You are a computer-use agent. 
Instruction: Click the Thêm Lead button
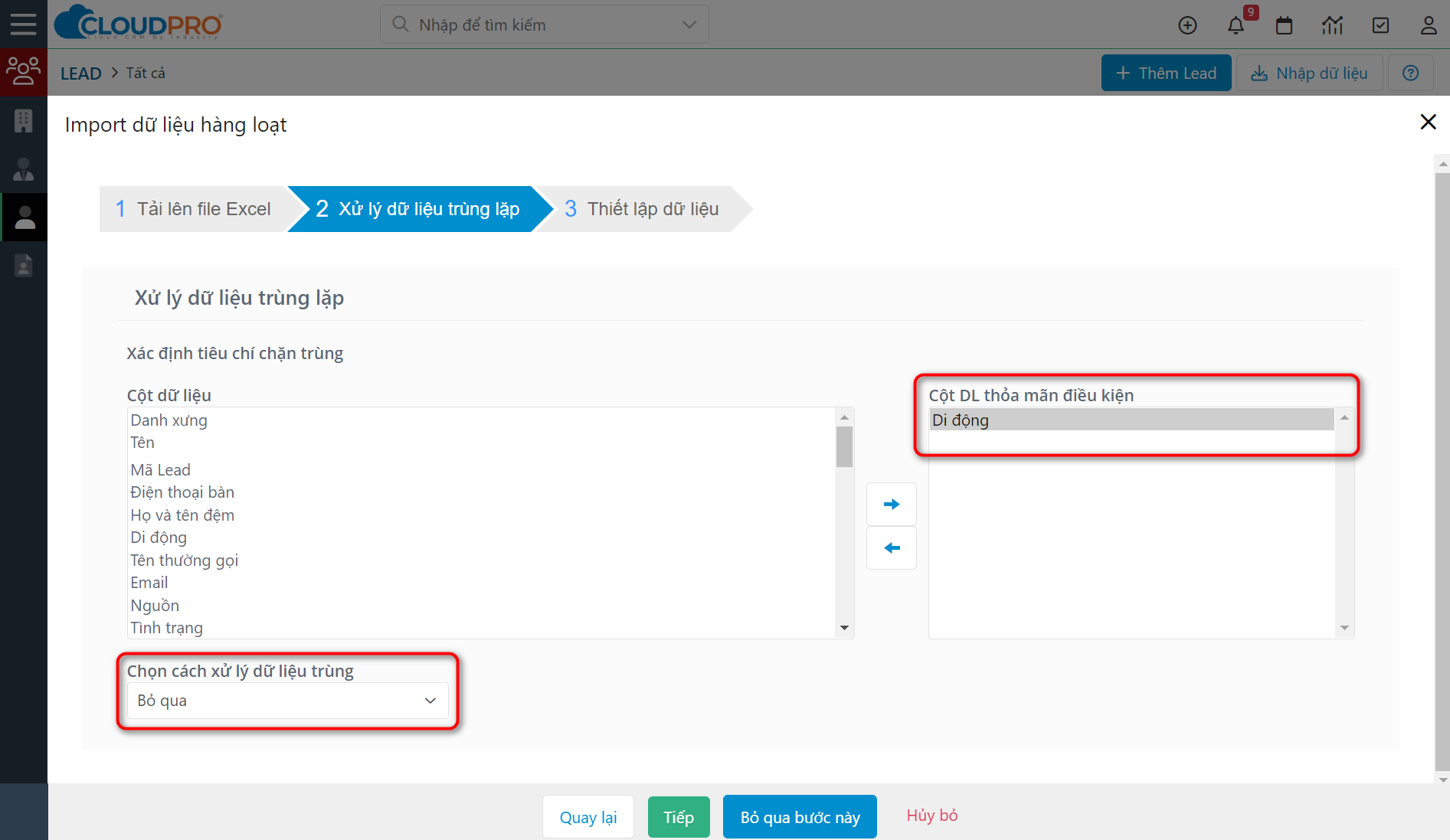click(1166, 73)
